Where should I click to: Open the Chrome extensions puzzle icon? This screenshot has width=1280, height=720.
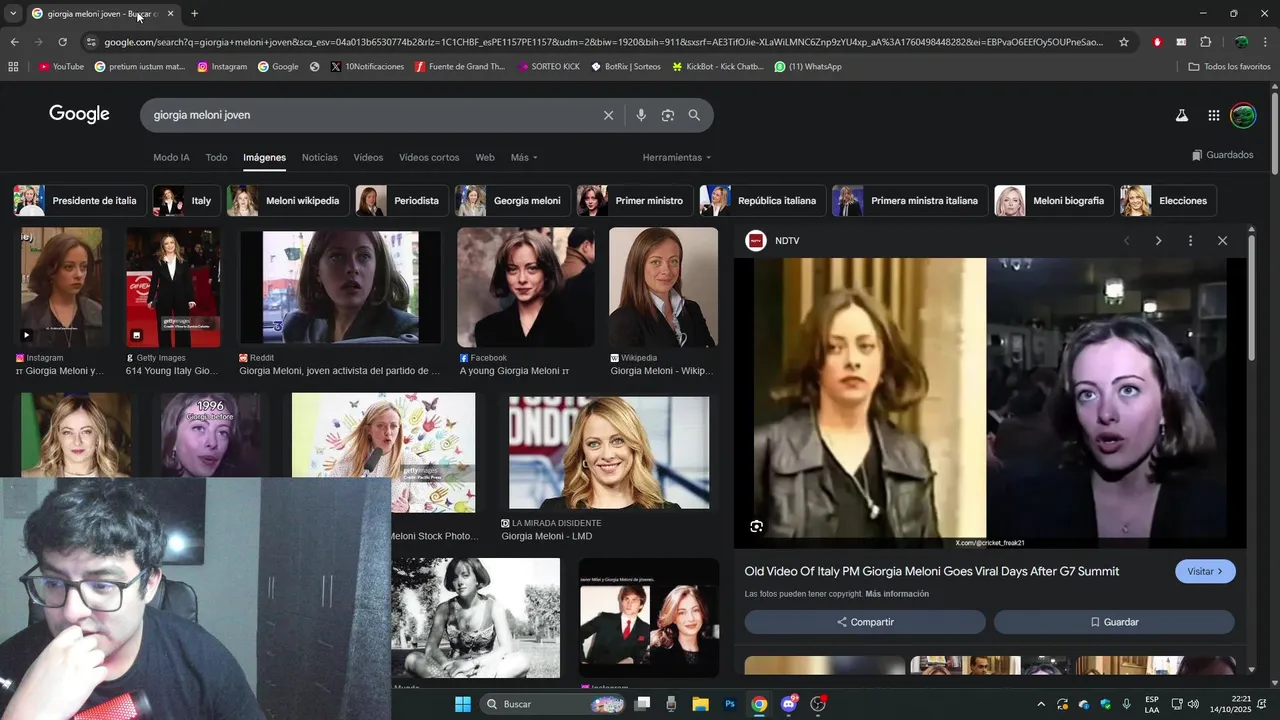pos(1205,42)
